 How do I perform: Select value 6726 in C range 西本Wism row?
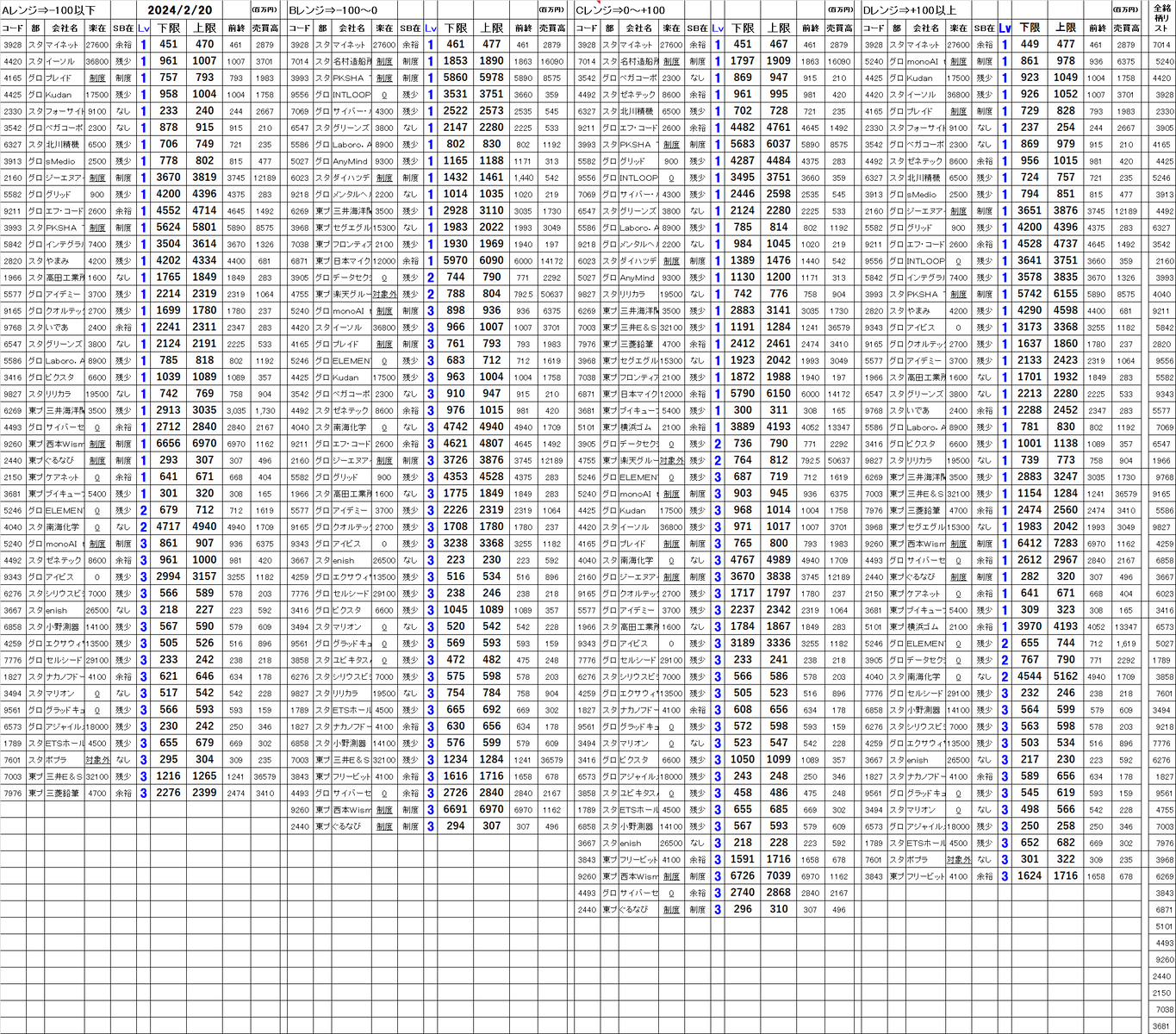coord(743,876)
